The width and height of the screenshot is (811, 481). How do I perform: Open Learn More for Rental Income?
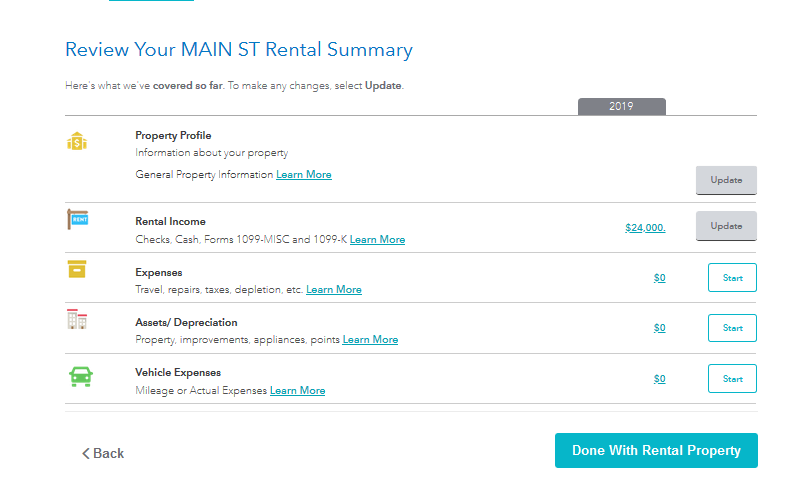pos(378,239)
